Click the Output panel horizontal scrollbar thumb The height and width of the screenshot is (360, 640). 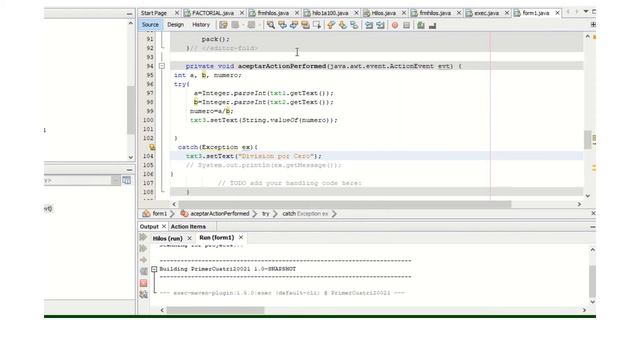[x=215, y=310]
